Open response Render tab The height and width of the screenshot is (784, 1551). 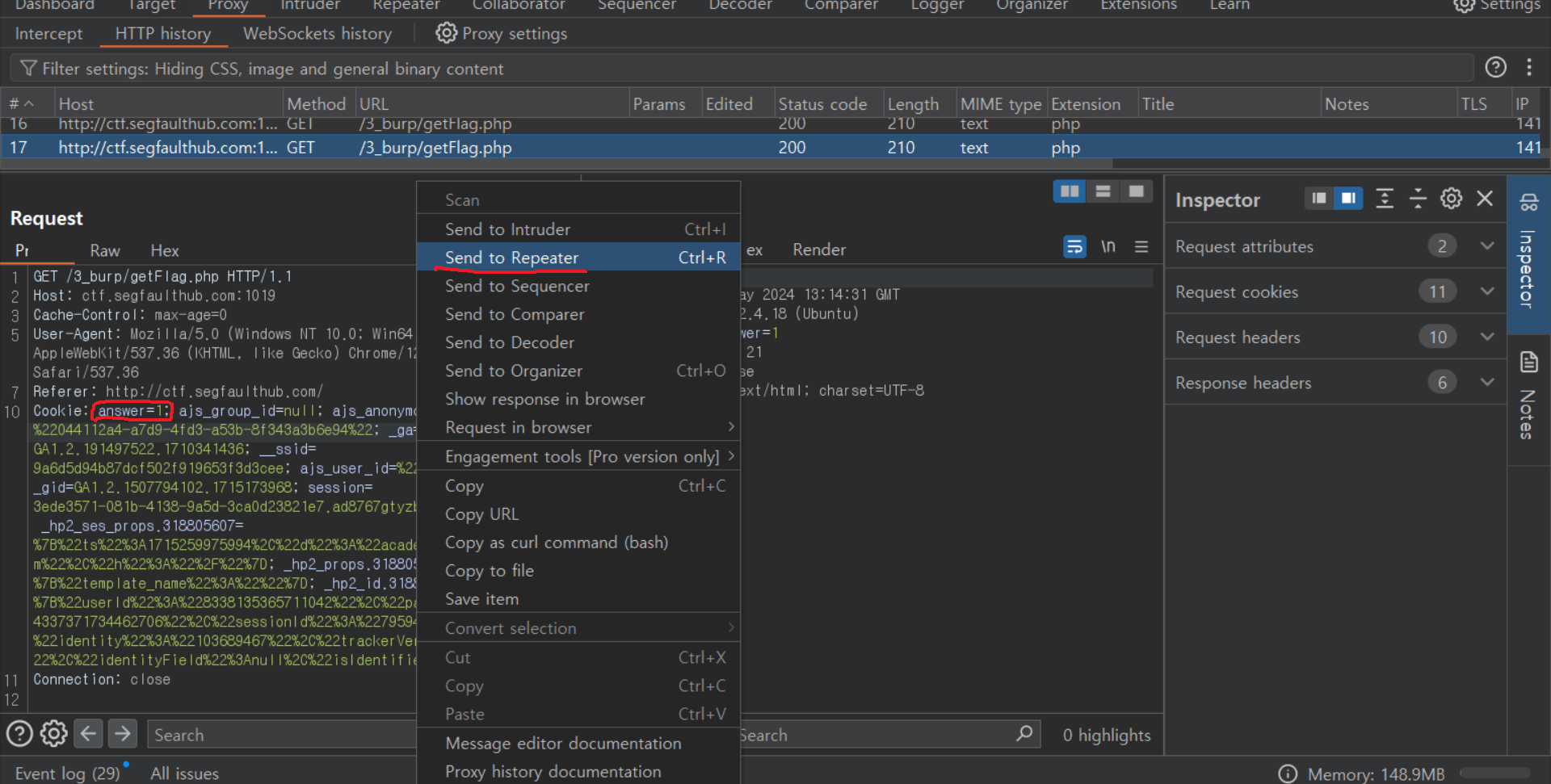pyautogui.click(x=819, y=249)
